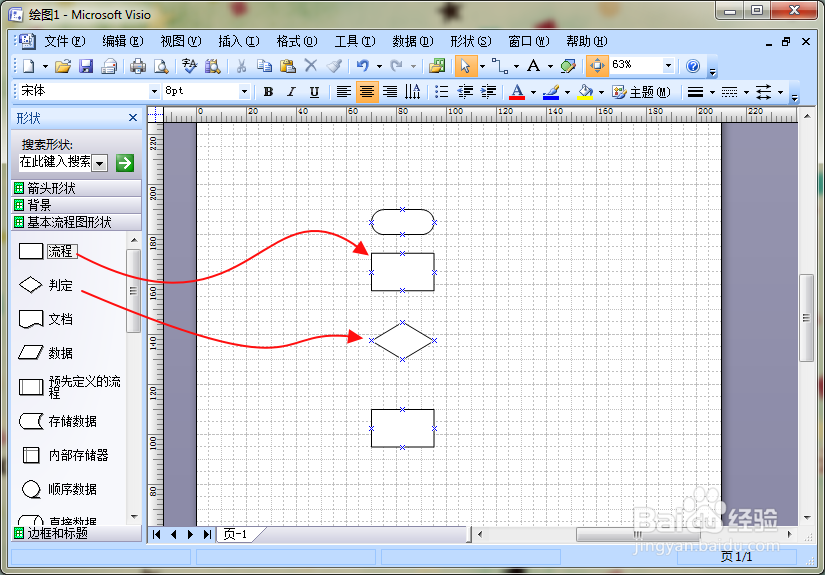Run the spelling check icon
Screen dimensions: 825x575
click(189, 66)
